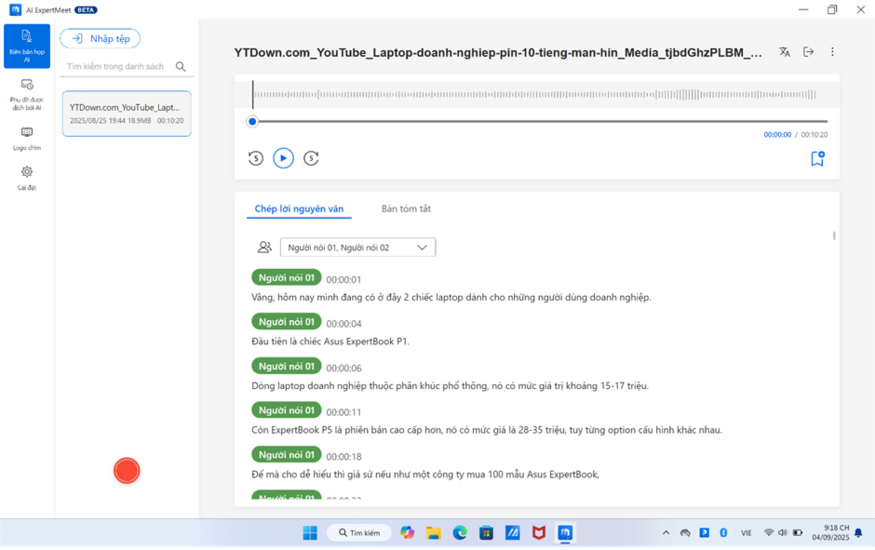875x550 pixels.
Task: Show hidden icons in the Windows system tray
Action: click(666, 533)
